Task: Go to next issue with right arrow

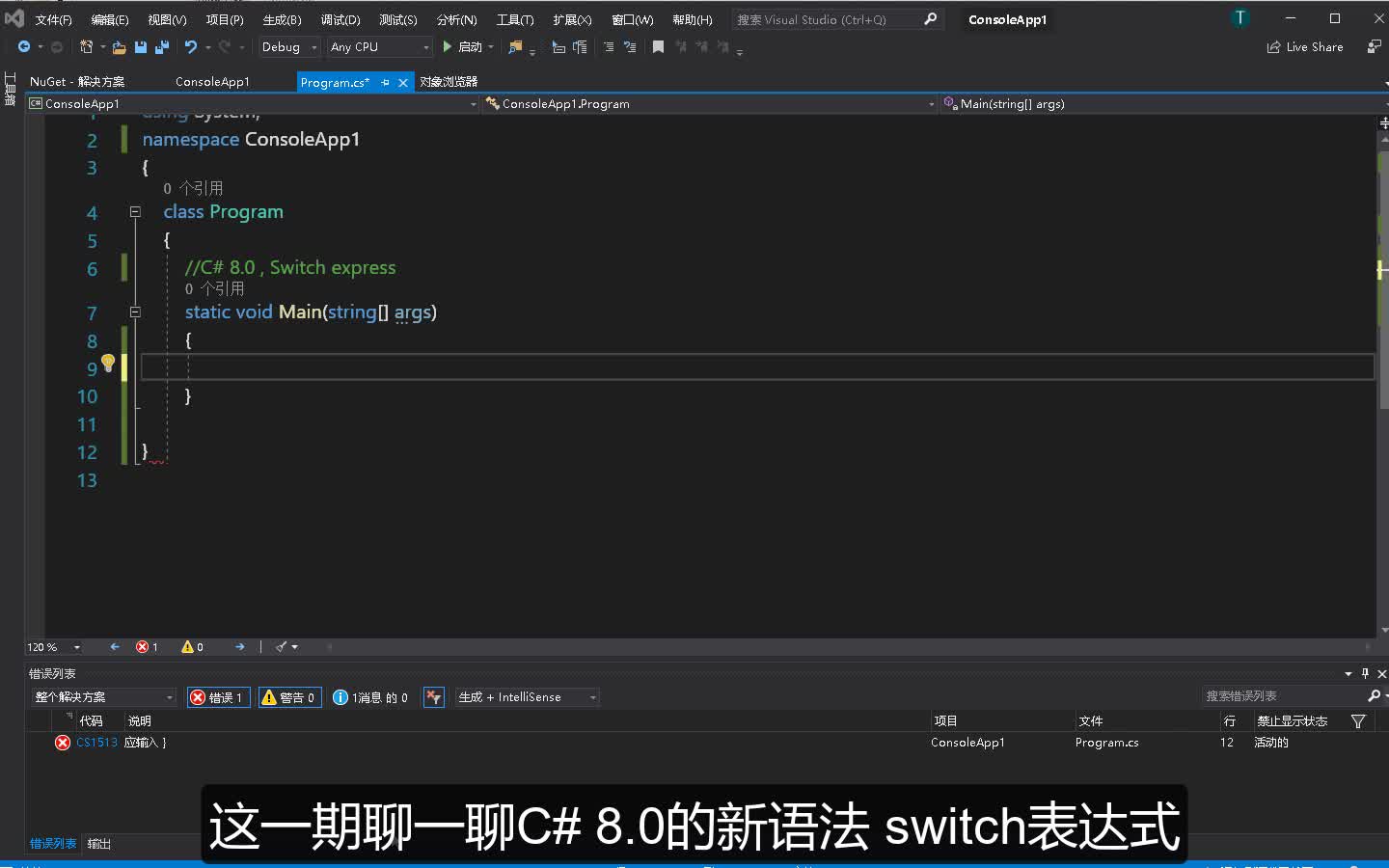Action: coord(239,647)
